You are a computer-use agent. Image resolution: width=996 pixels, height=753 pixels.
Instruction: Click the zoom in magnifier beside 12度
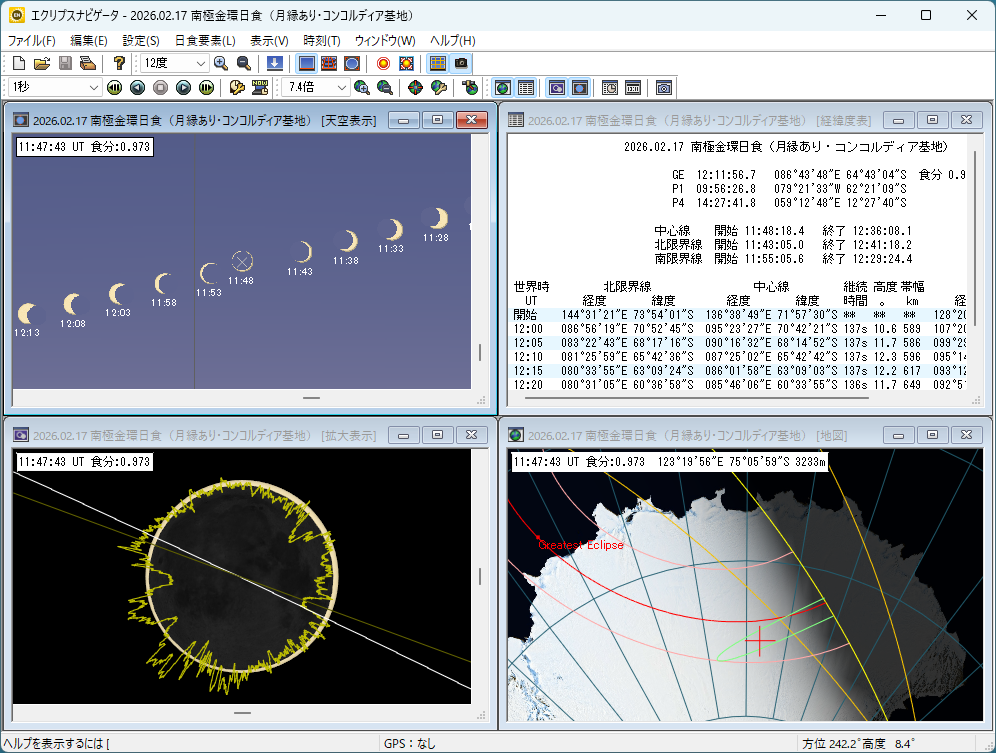coord(221,63)
